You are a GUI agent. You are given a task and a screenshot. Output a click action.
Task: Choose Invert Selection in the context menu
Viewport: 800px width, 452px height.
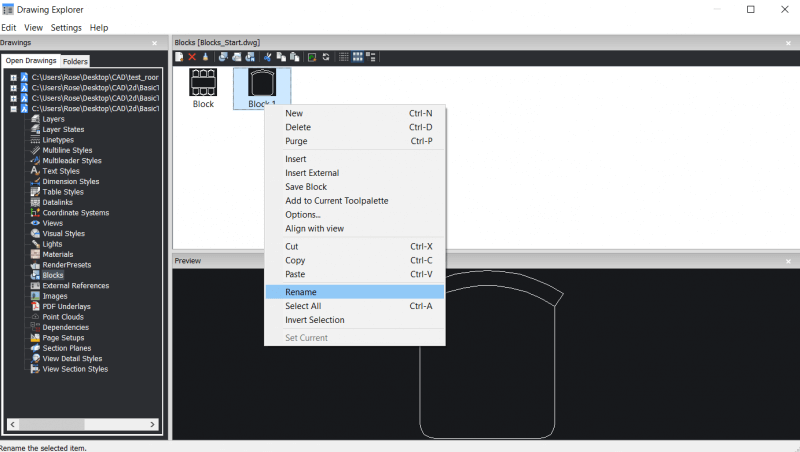355,320
